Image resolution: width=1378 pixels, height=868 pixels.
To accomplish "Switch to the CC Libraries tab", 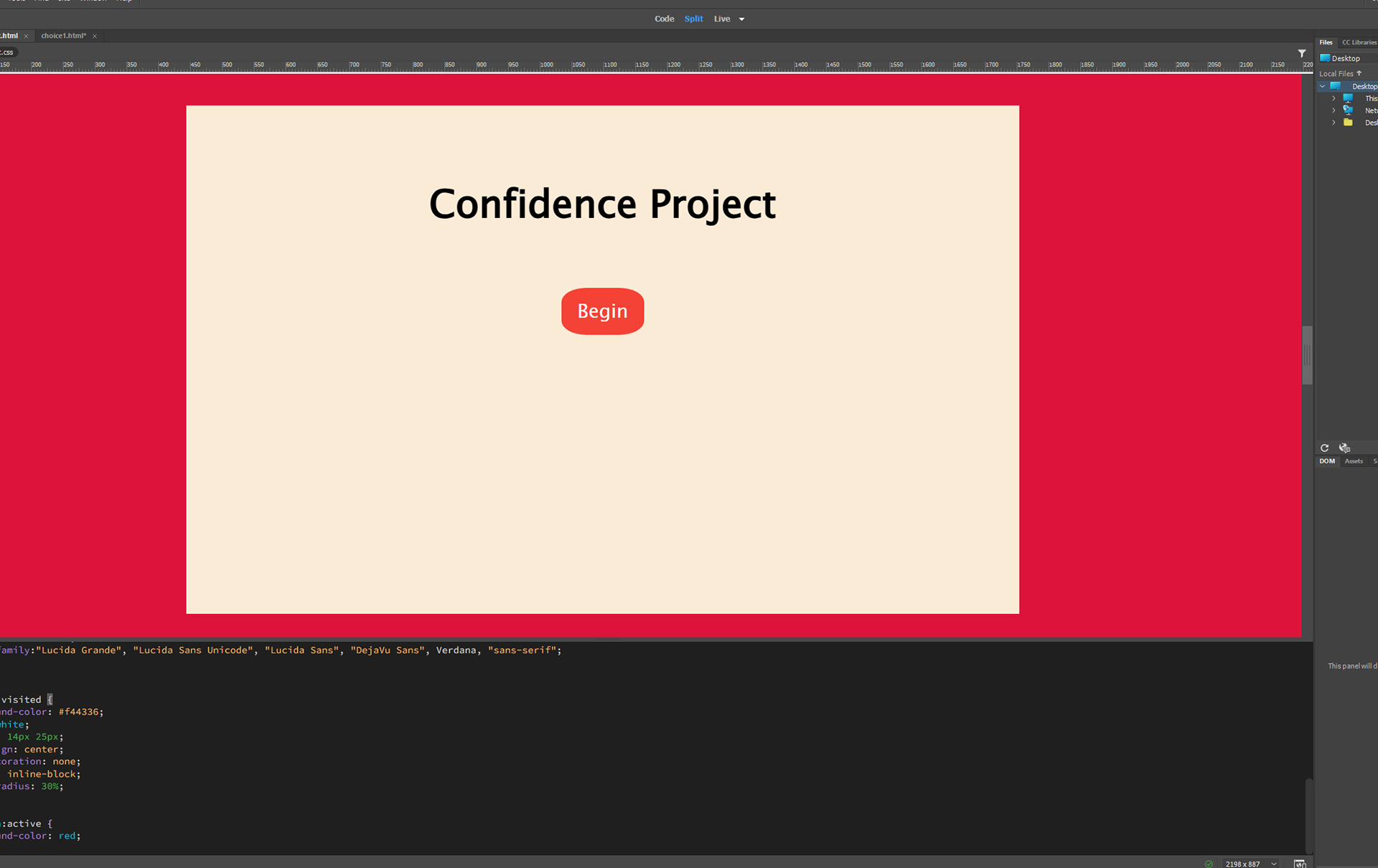I will (x=1359, y=42).
